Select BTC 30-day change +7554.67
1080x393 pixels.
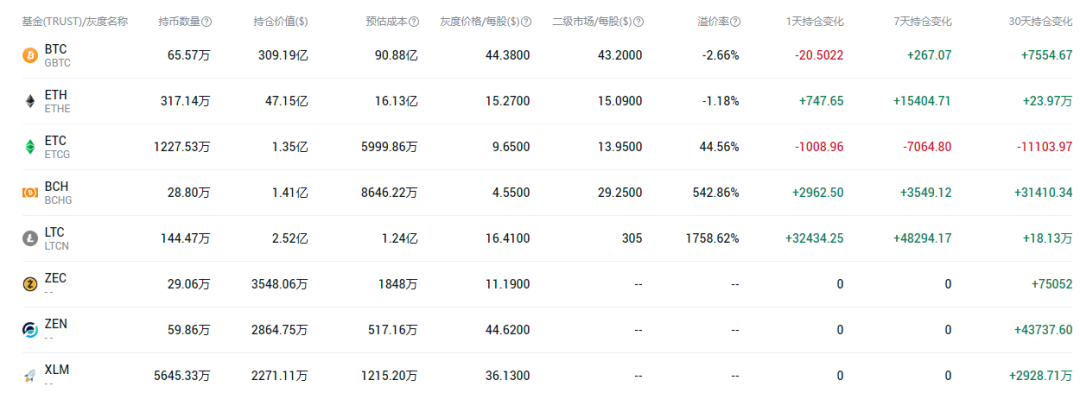(1047, 56)
